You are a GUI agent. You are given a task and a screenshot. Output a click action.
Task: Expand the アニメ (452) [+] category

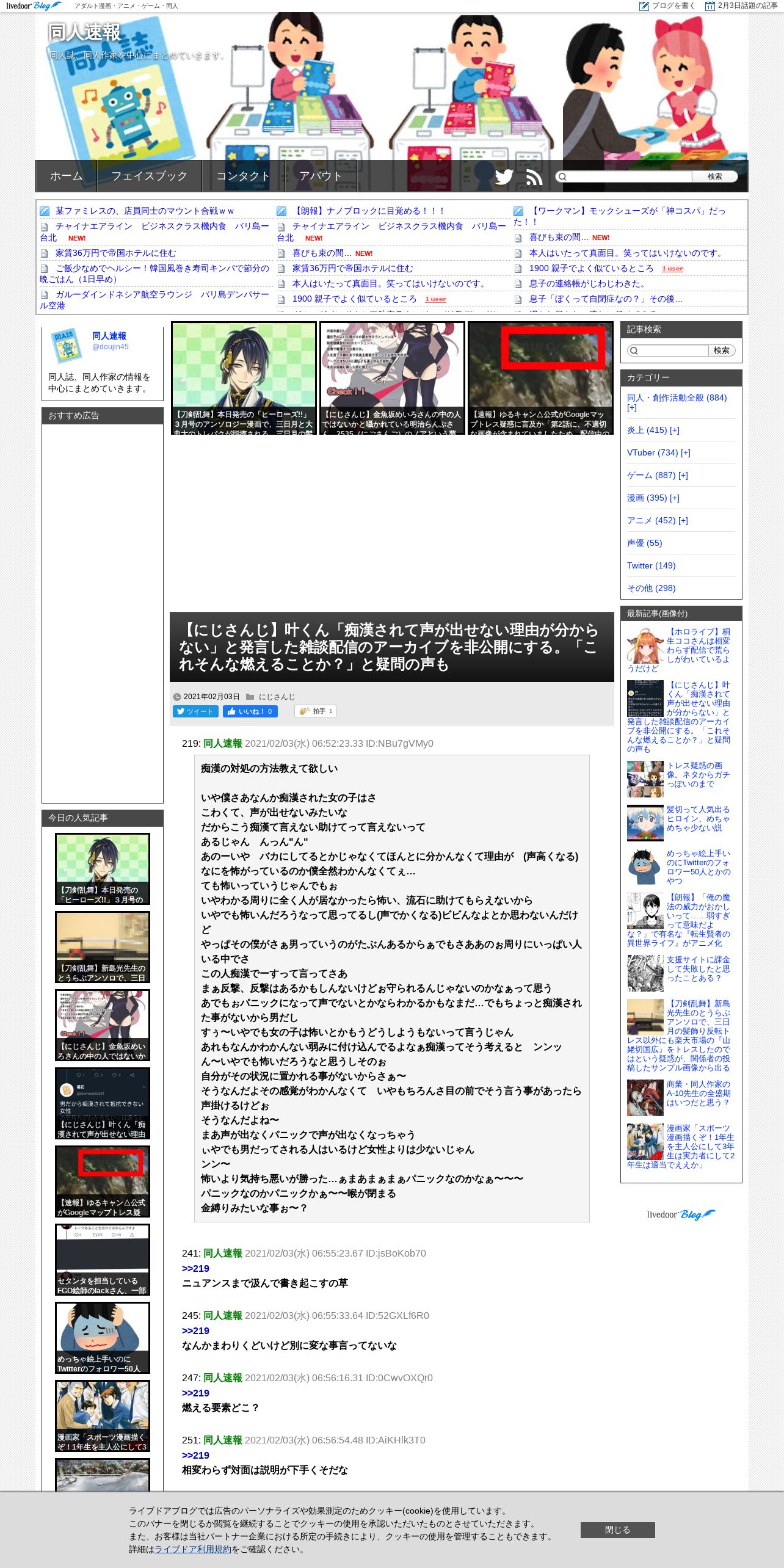[x=683, y=520]
